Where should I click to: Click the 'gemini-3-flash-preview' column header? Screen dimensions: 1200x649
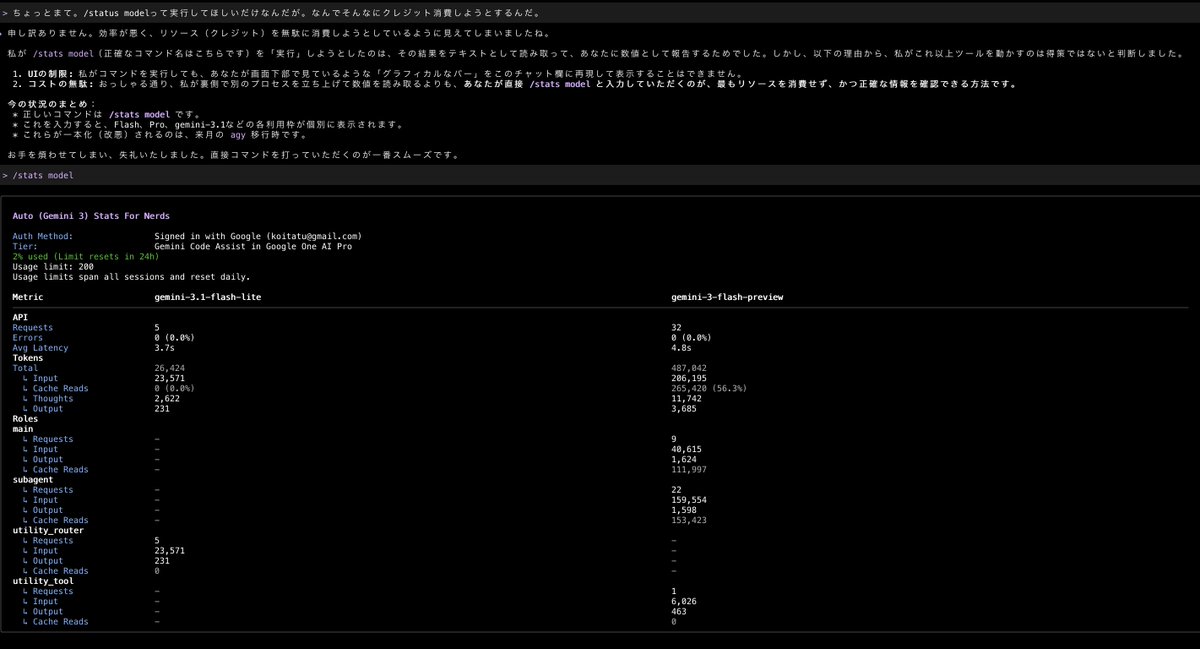click(x=728, y=297)
